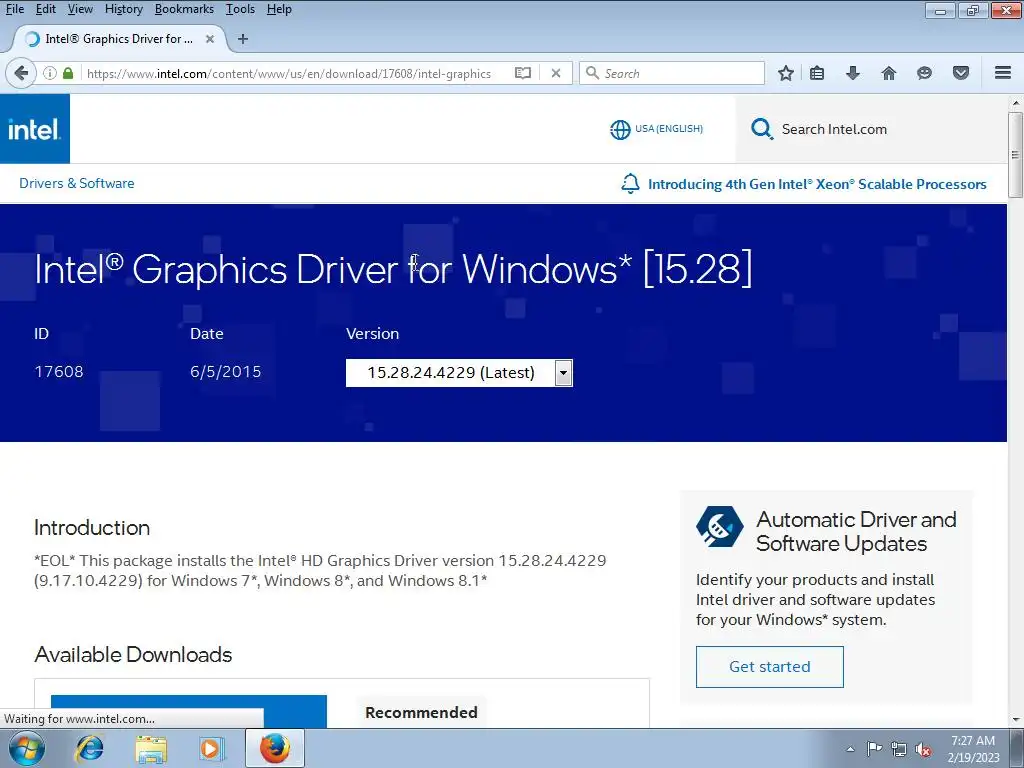Click the Get started button

769,667
